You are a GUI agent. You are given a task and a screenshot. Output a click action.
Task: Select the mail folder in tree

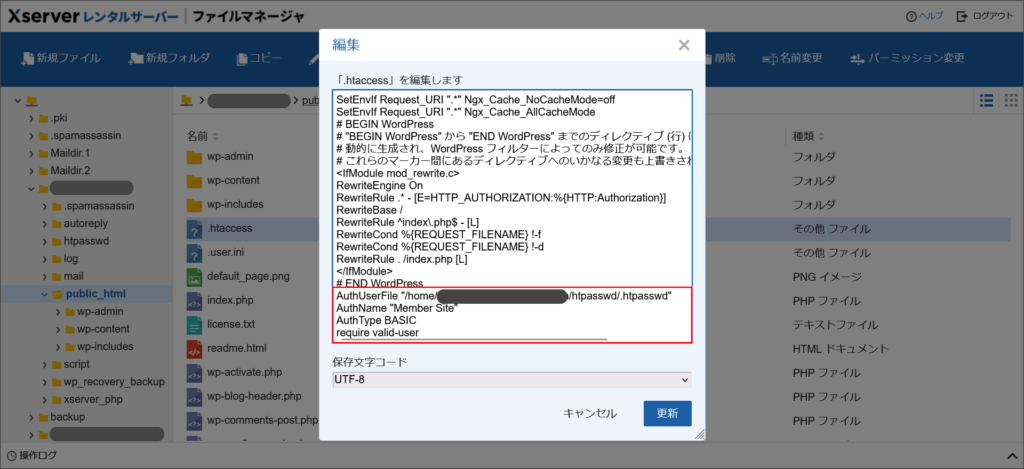[x=73, y=276]
